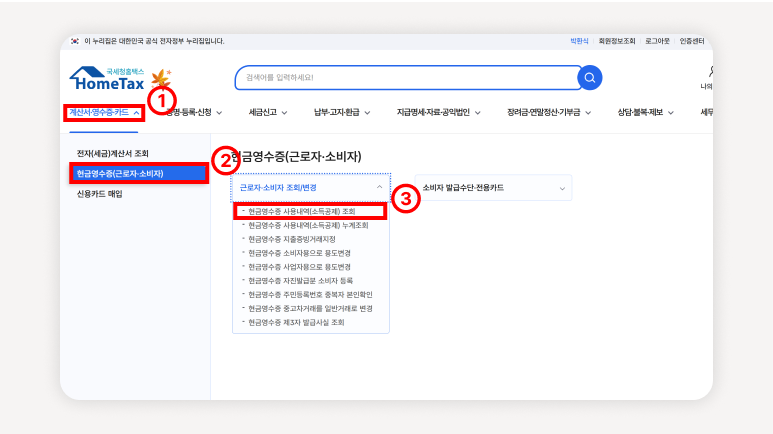Open 현금영수증 자진발급분 소비자 등록
The image size is (773, 434).
[x=300, y=281]
